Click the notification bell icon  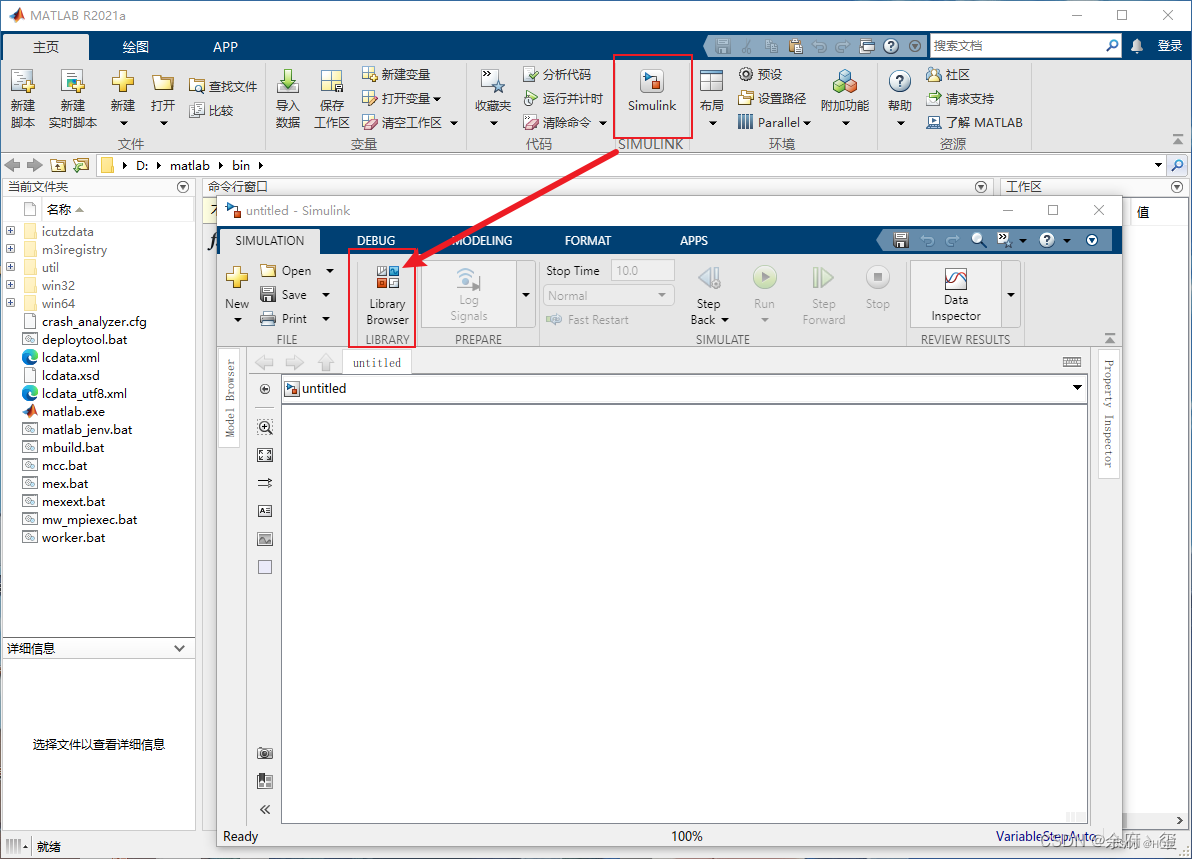[1137, 46]
